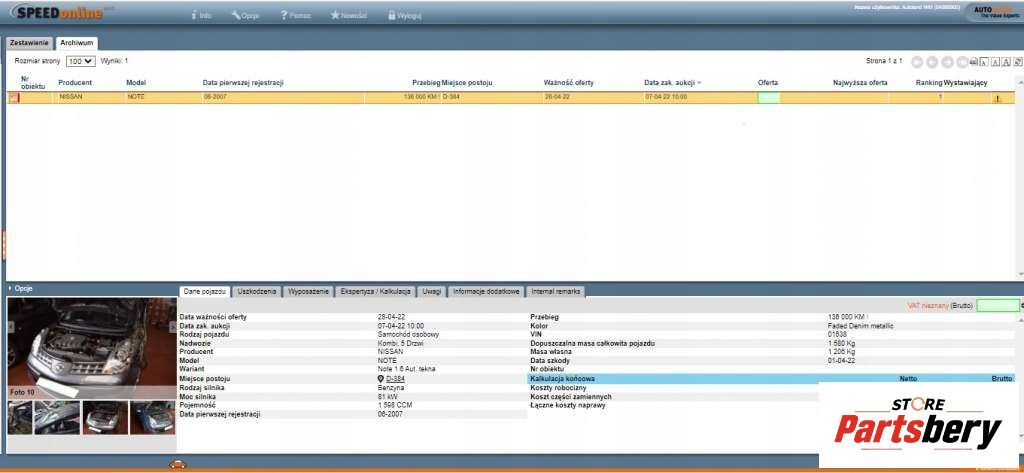Image resolution: width=1024 pixels, height=473 pixels.
Task: Switch to the Wyposażenie tab
Action: click(310, 291)
